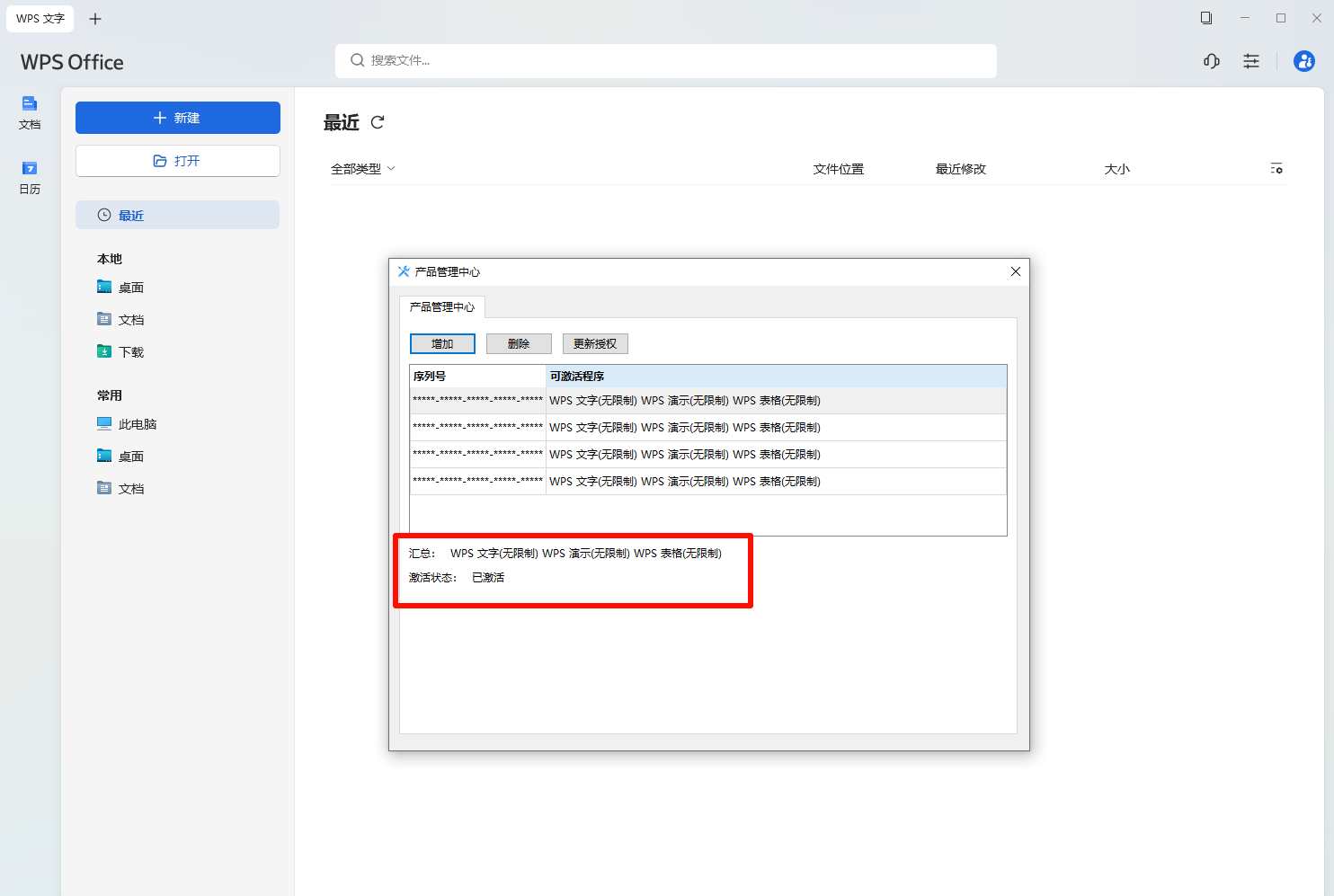Click the user account avatar icon
The width and height of the screenshot is (1334, 896).
(x=1304, y=61)
